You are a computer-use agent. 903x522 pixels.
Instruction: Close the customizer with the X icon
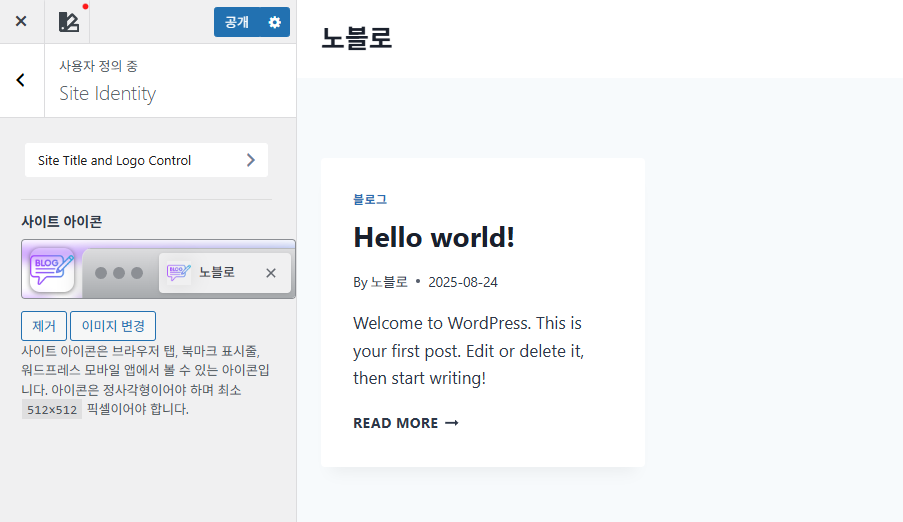click(21, 21)
